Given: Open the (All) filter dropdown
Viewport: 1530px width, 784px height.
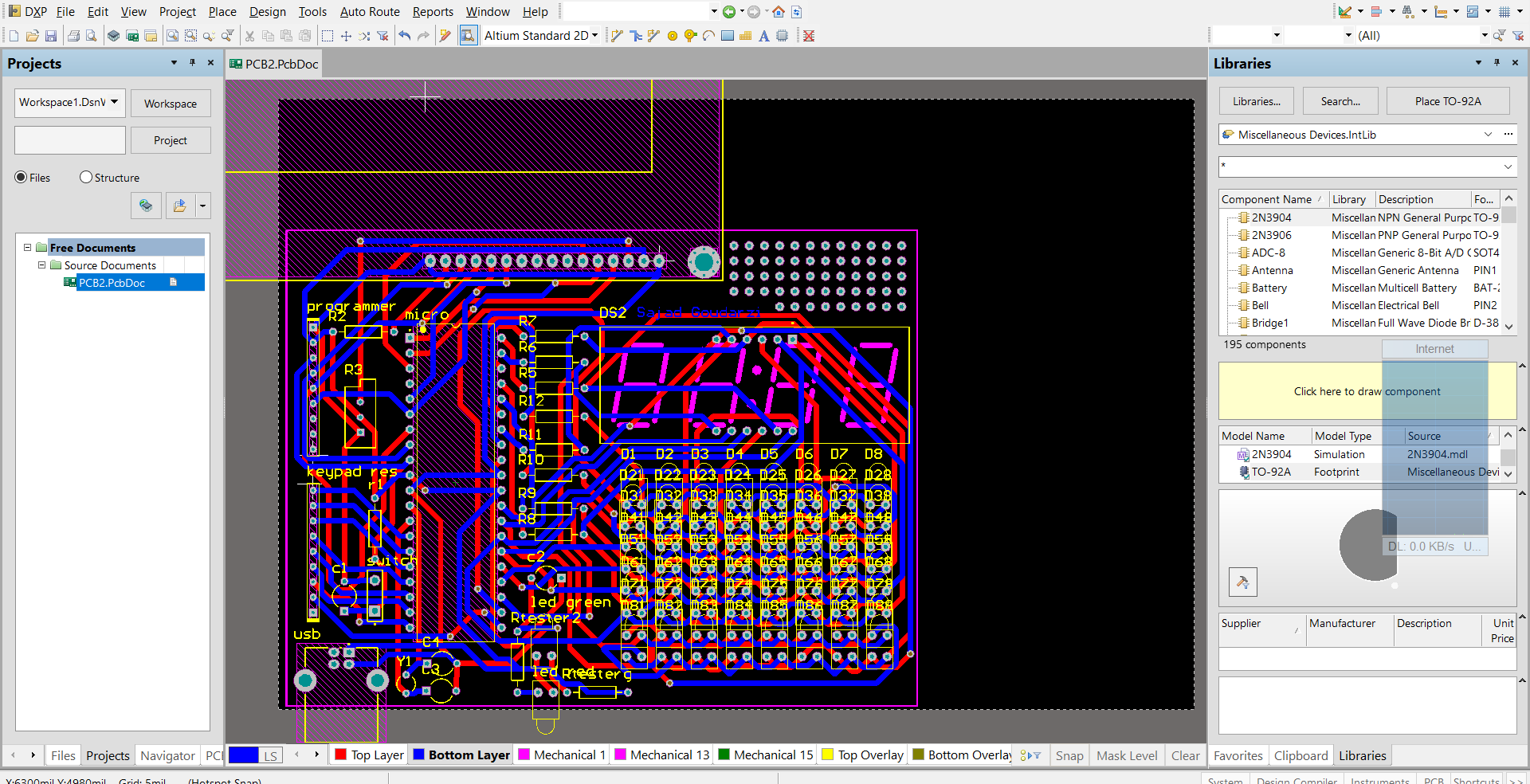Looking at the screenshot, I should click(x=1484, y=35).
